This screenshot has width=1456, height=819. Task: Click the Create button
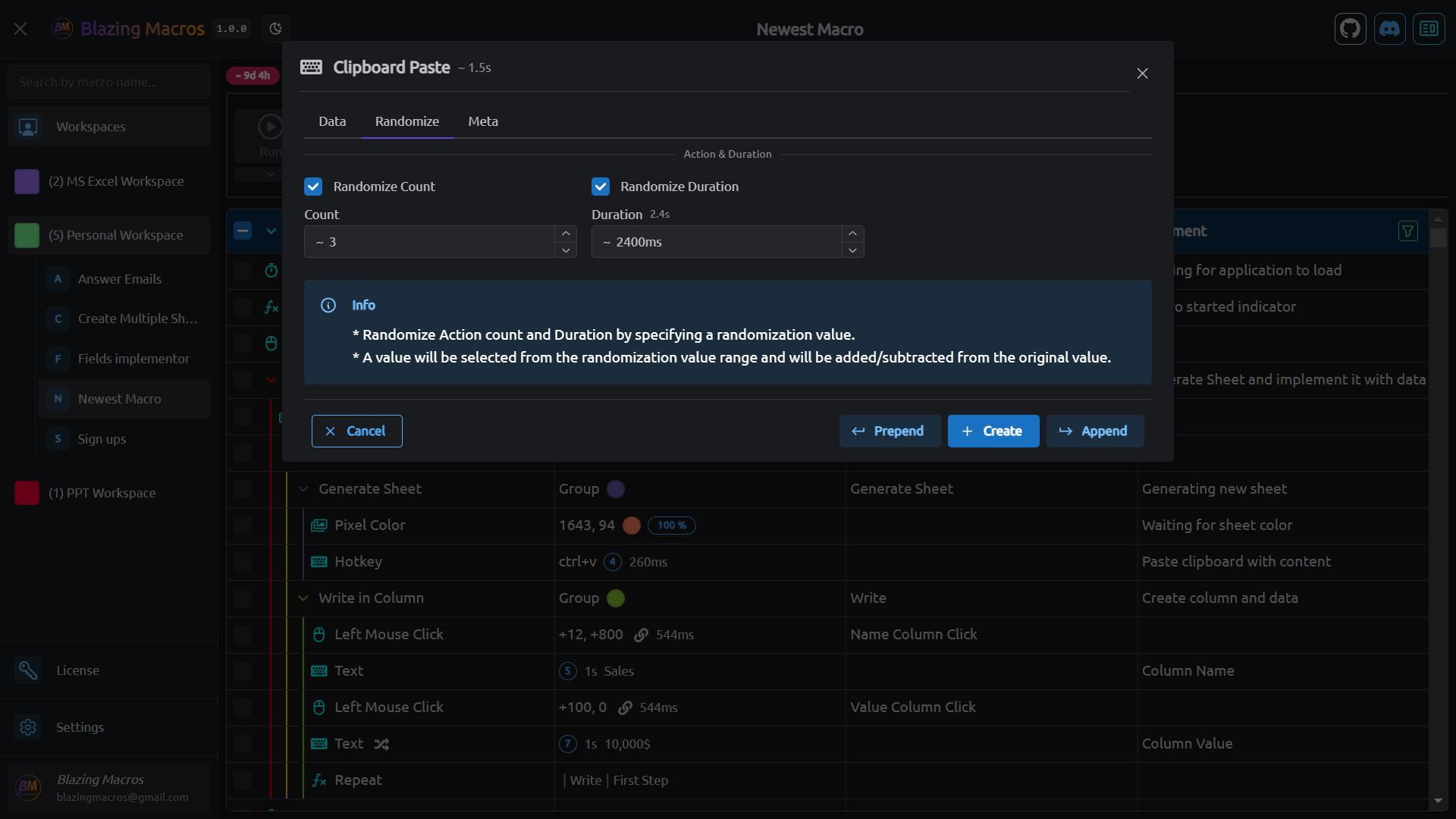[x=993, y=431]
